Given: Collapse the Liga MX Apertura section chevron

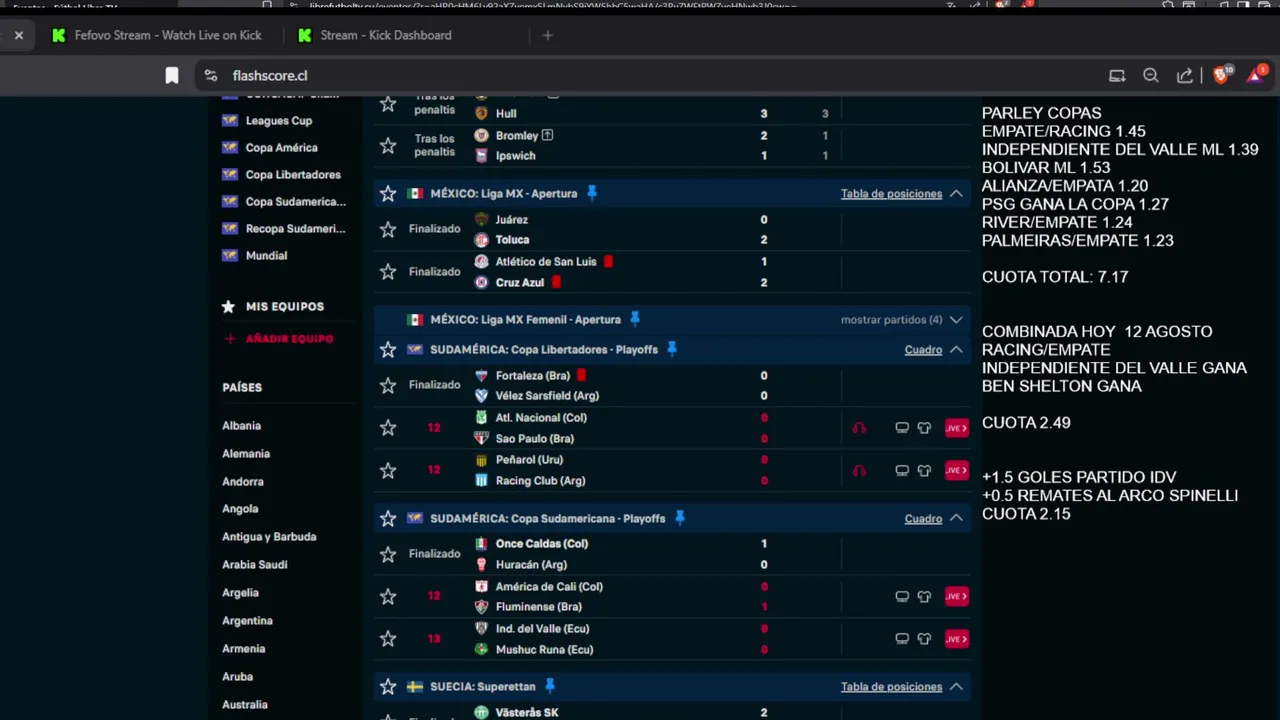Looking at the screenshot, I should 956,193.
